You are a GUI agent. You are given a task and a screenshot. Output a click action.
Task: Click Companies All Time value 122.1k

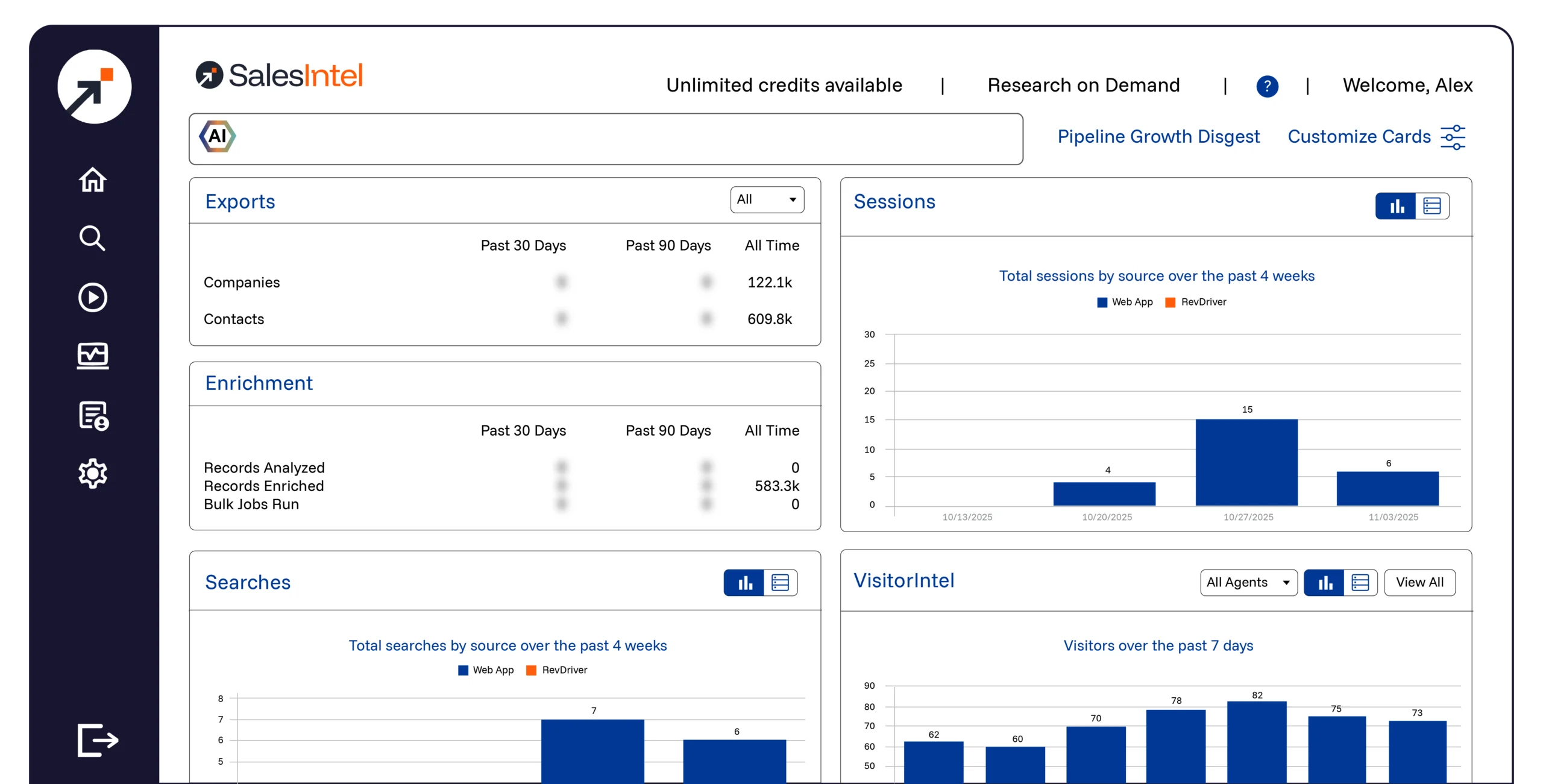770,283
